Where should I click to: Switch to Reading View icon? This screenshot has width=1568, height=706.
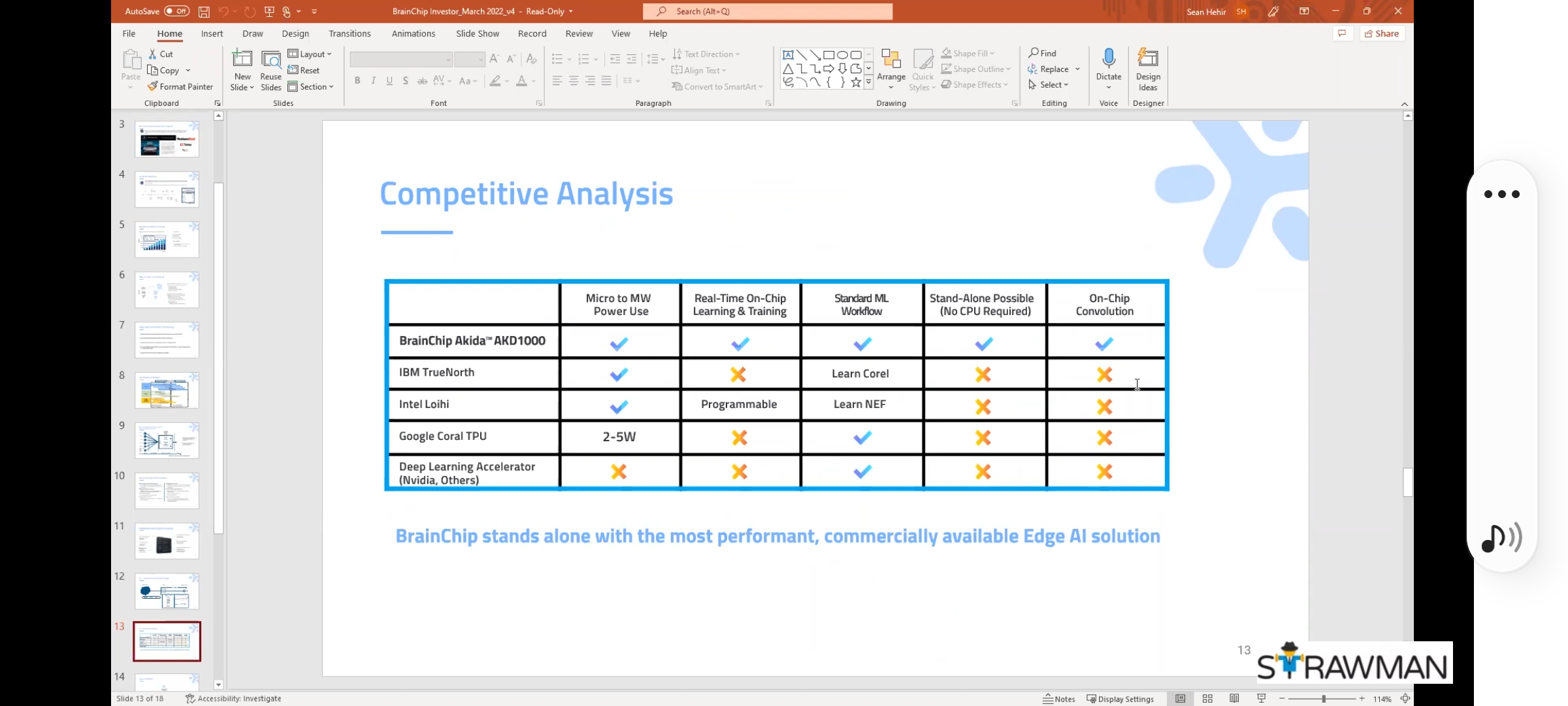click(x=1234, y=698)
